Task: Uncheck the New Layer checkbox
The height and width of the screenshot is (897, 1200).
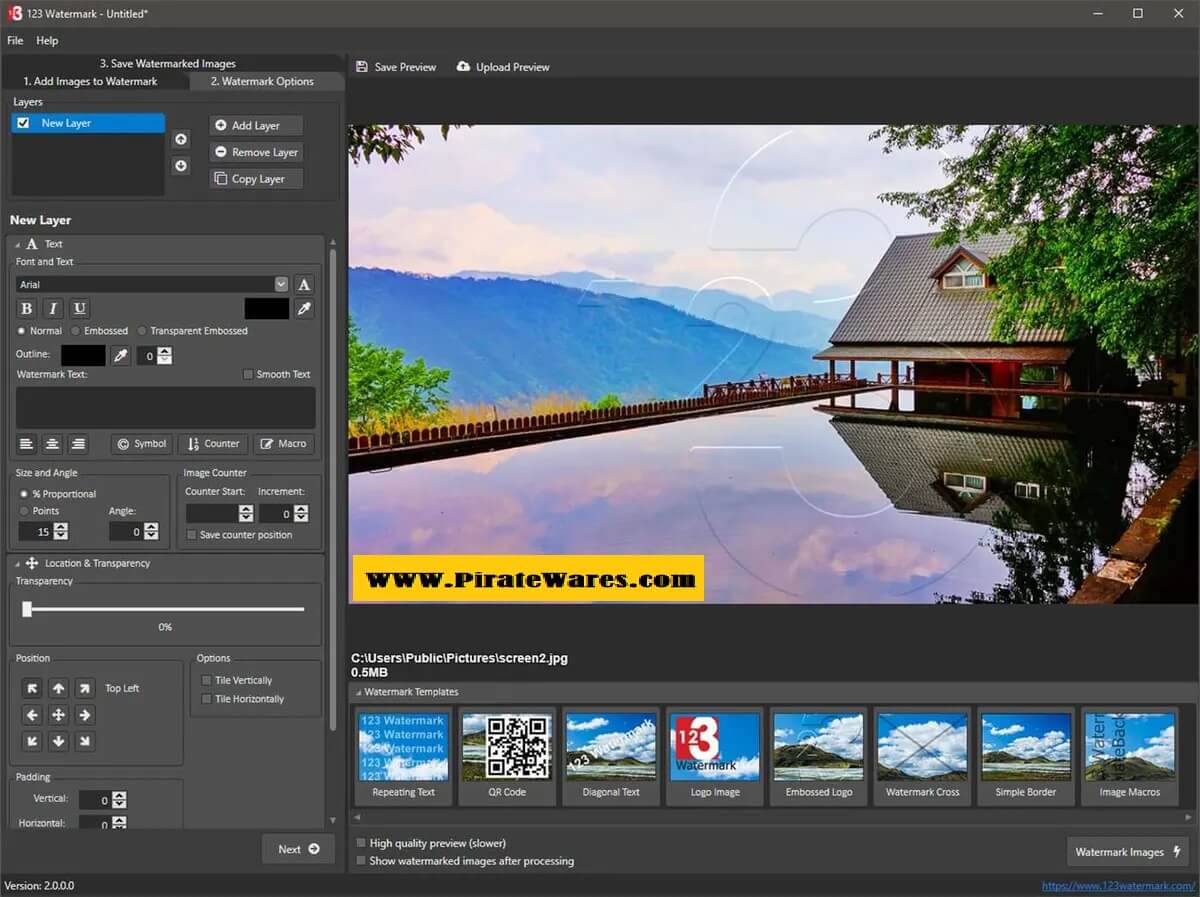Action: (x=24, y=123)
